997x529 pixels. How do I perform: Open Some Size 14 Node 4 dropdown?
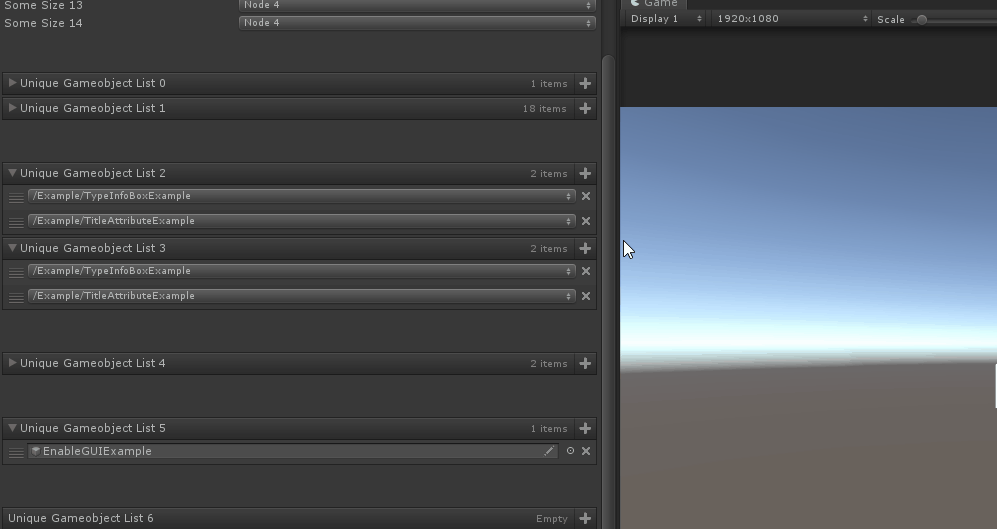pyautogui.click(x=417, y=22)
